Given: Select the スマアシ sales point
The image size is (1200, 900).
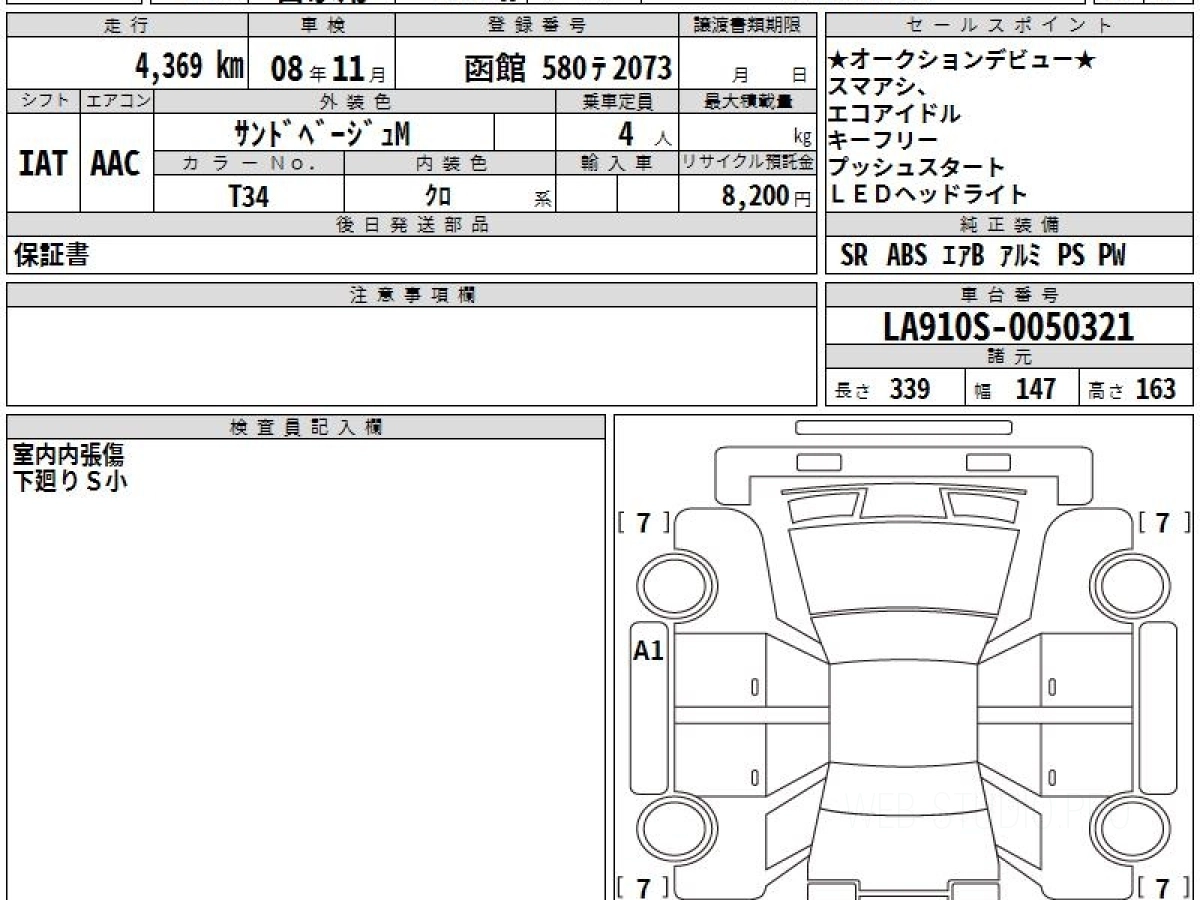Looking at the screenshot, I should pyautogui.click(x=880, y=88).
